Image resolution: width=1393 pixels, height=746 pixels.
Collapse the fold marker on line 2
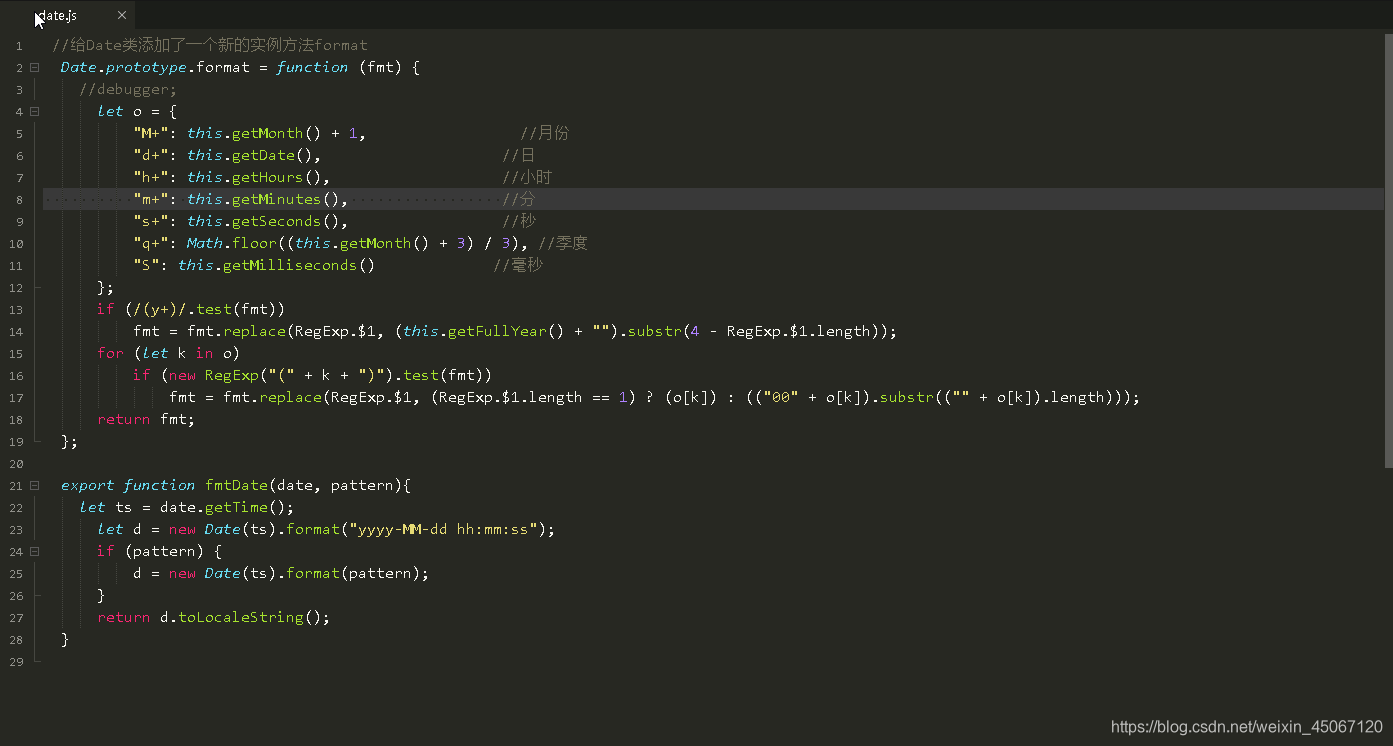coord(34,68)
